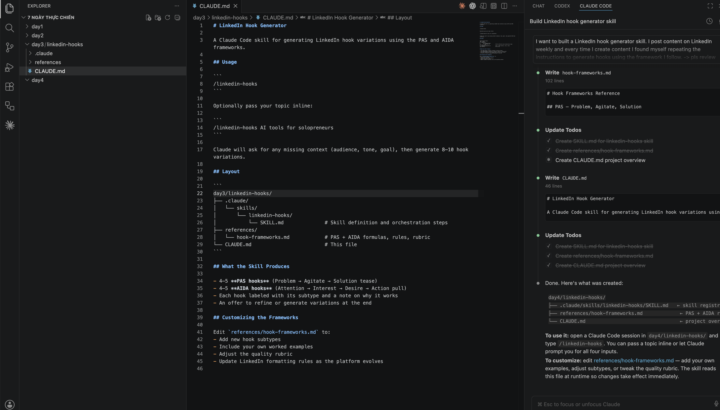Click the orange Claude icon in editor toolbar
Screen dimensions: 720x410
[x=462, y=6]
